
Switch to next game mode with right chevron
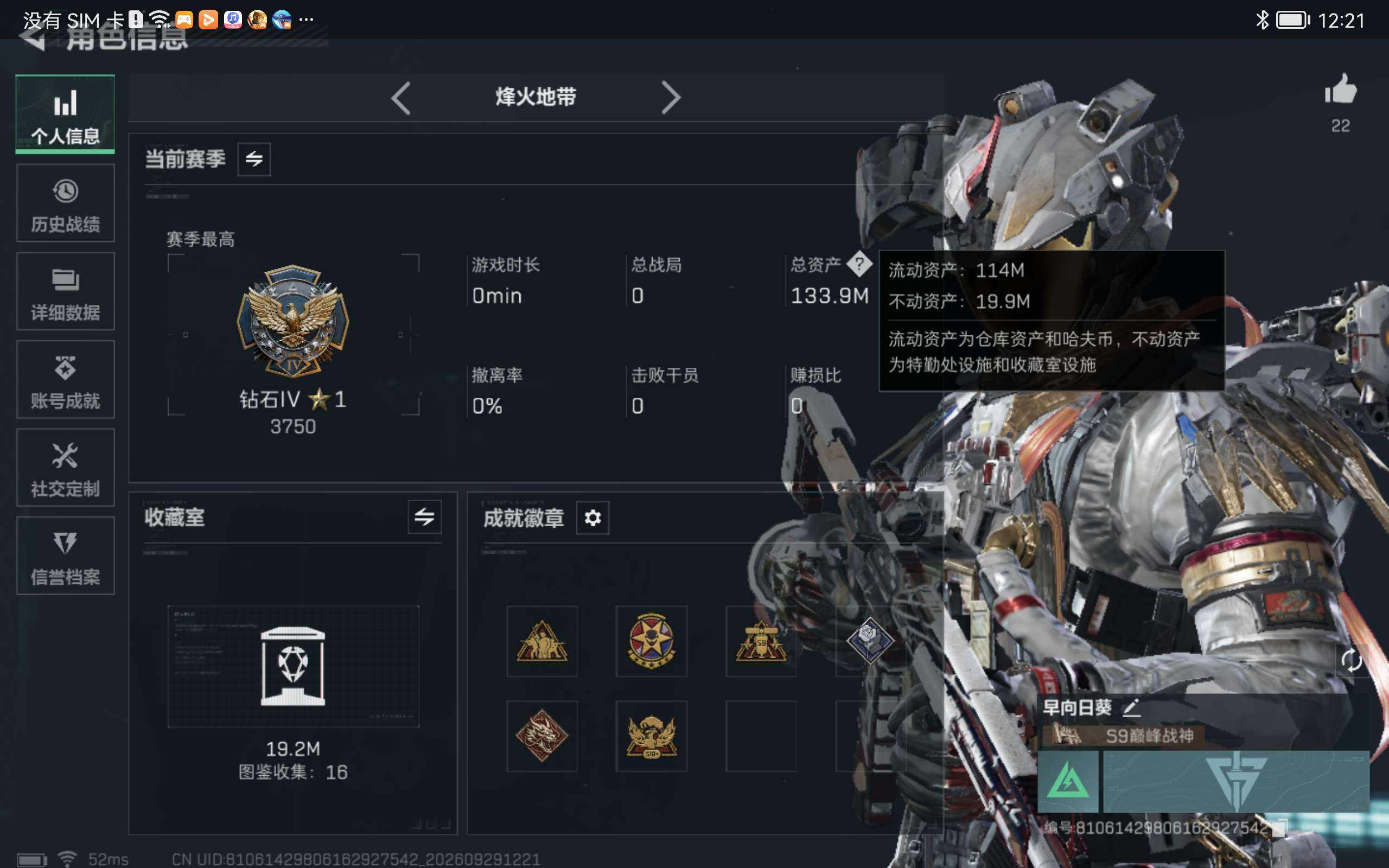point(671,98)
